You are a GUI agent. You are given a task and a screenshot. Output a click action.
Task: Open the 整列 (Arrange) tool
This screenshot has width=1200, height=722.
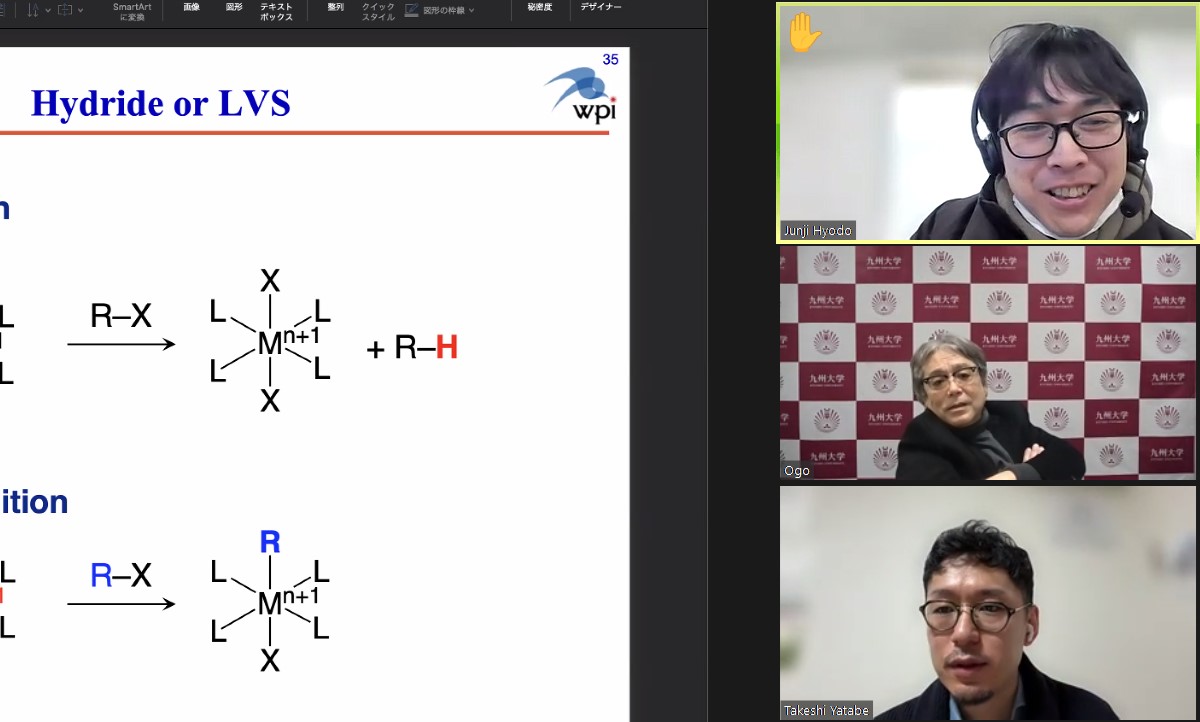[335, 8]
